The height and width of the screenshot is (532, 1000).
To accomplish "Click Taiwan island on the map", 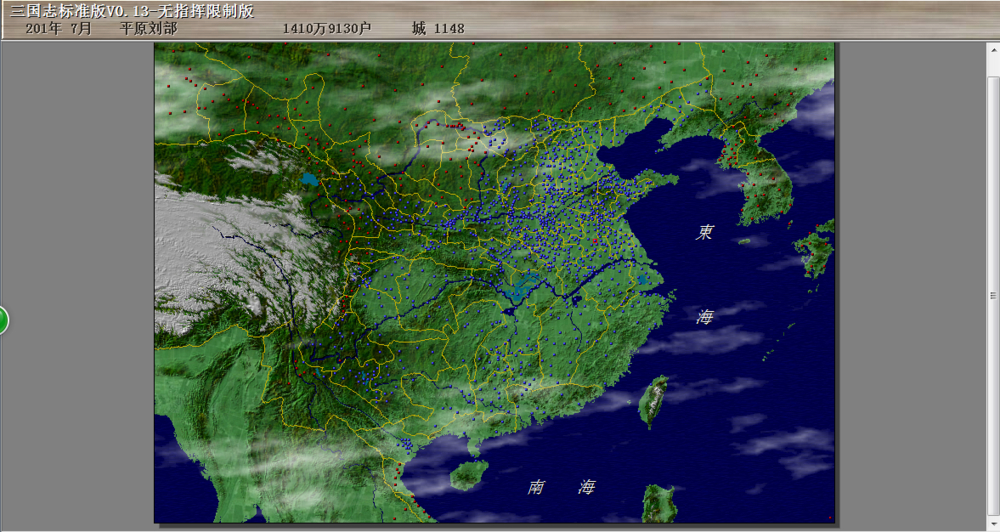I will point(654,401).
